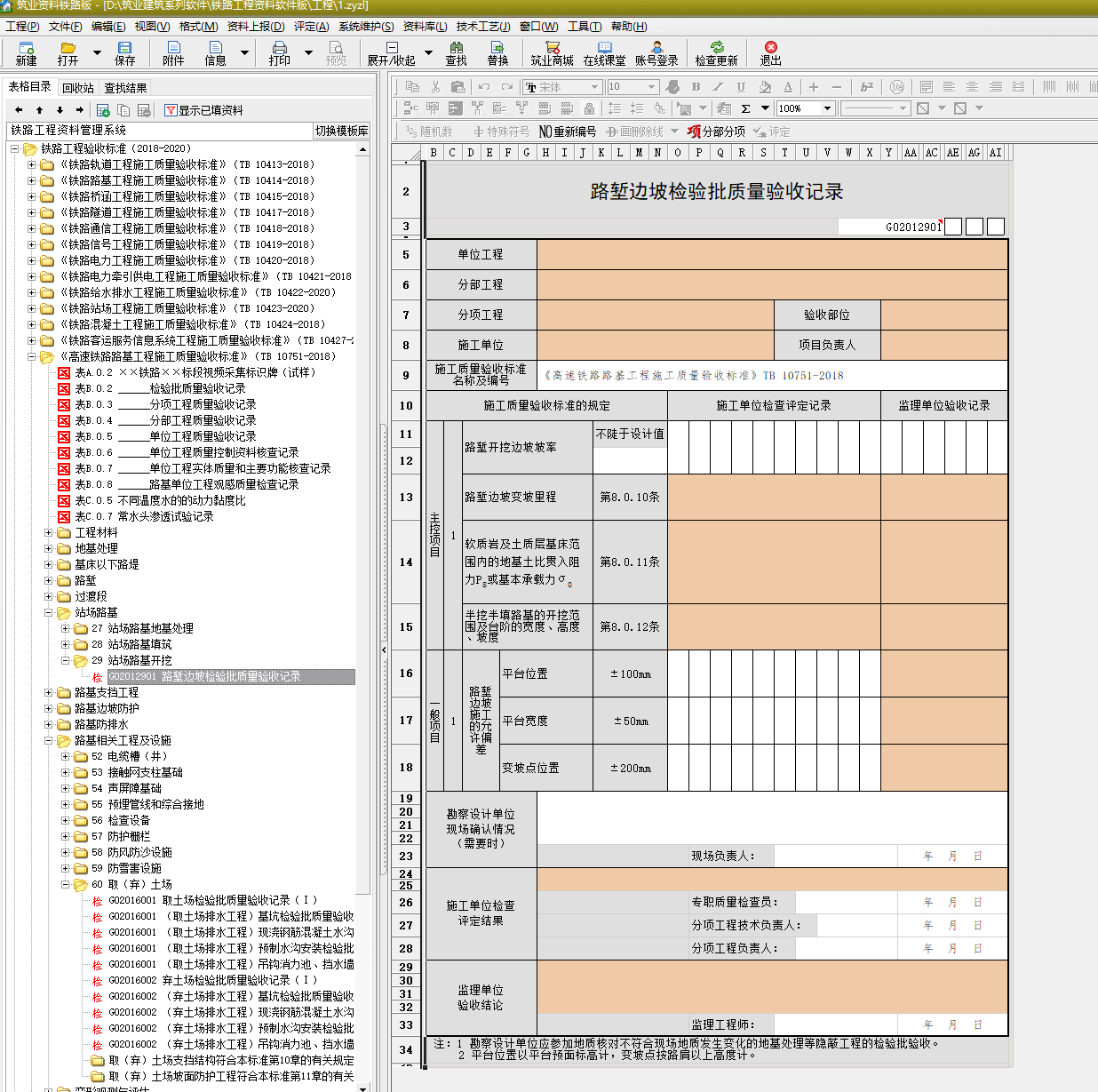The image size is (1098, 1092).
Task: Open the 工程(P) menu
Action: point(22,27)
